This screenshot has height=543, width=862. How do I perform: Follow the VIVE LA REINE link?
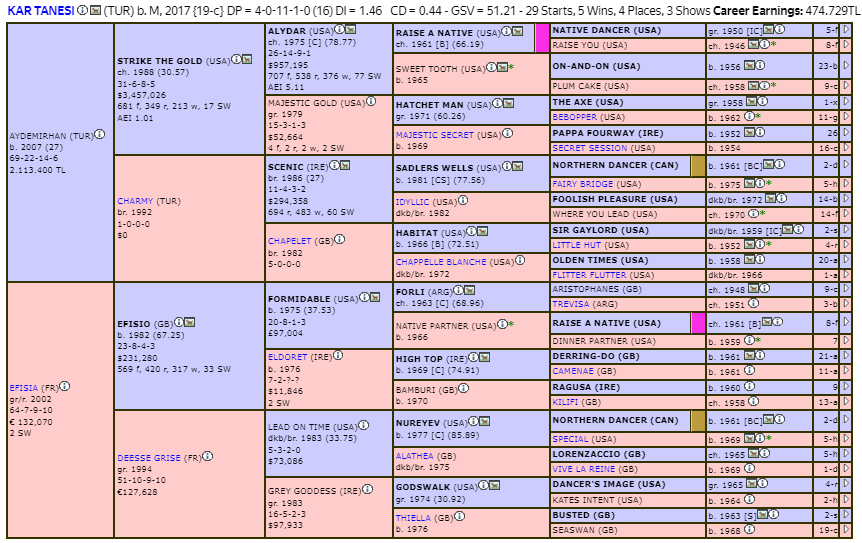[x=583, y=469]
